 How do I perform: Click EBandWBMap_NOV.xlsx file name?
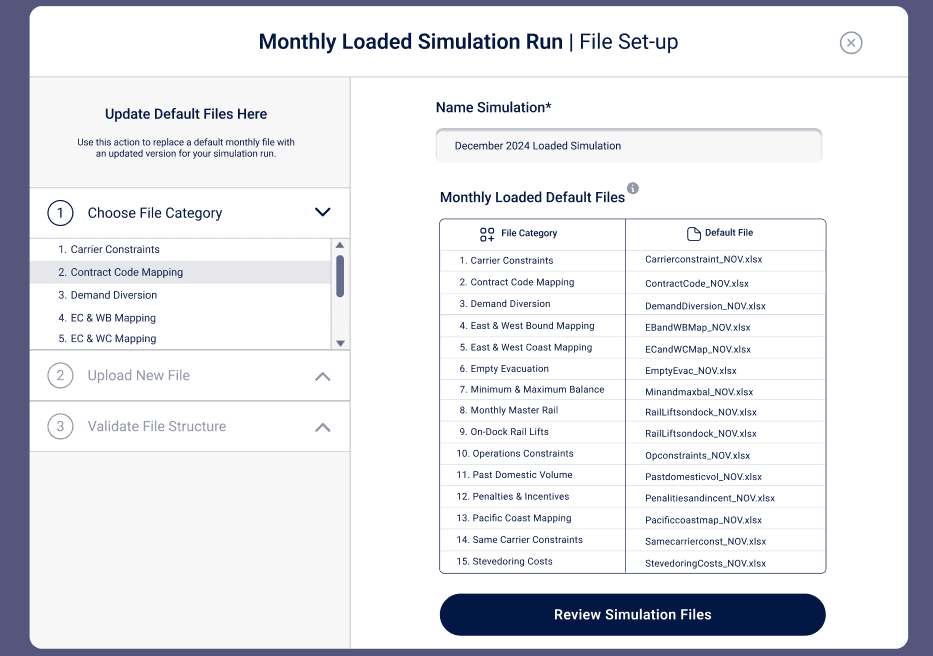697,327
